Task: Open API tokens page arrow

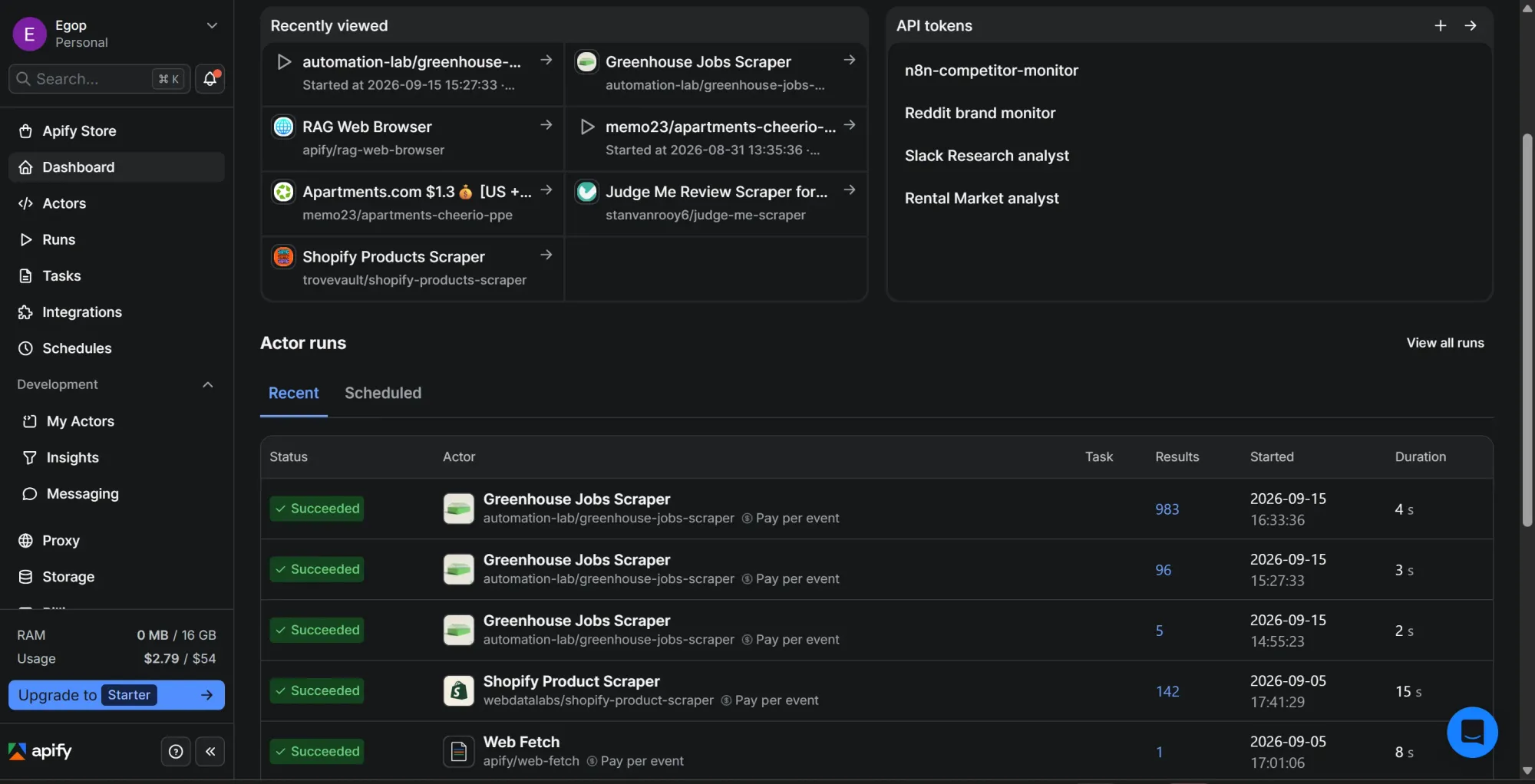Action: 1471,25
